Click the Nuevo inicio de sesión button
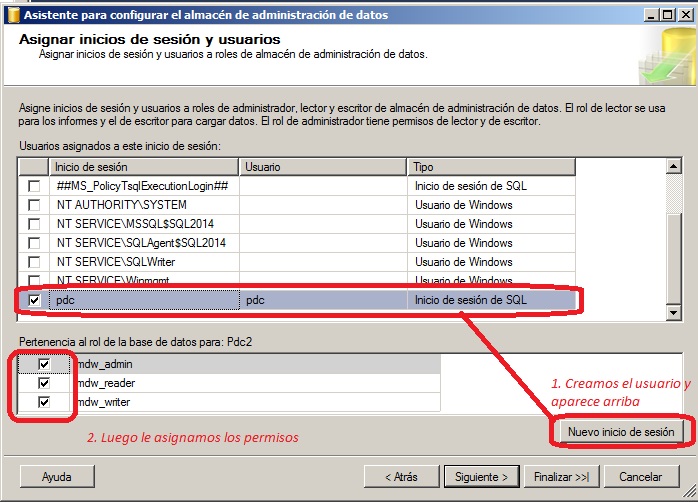The image size is (698, 502). [x=621, y=432]
